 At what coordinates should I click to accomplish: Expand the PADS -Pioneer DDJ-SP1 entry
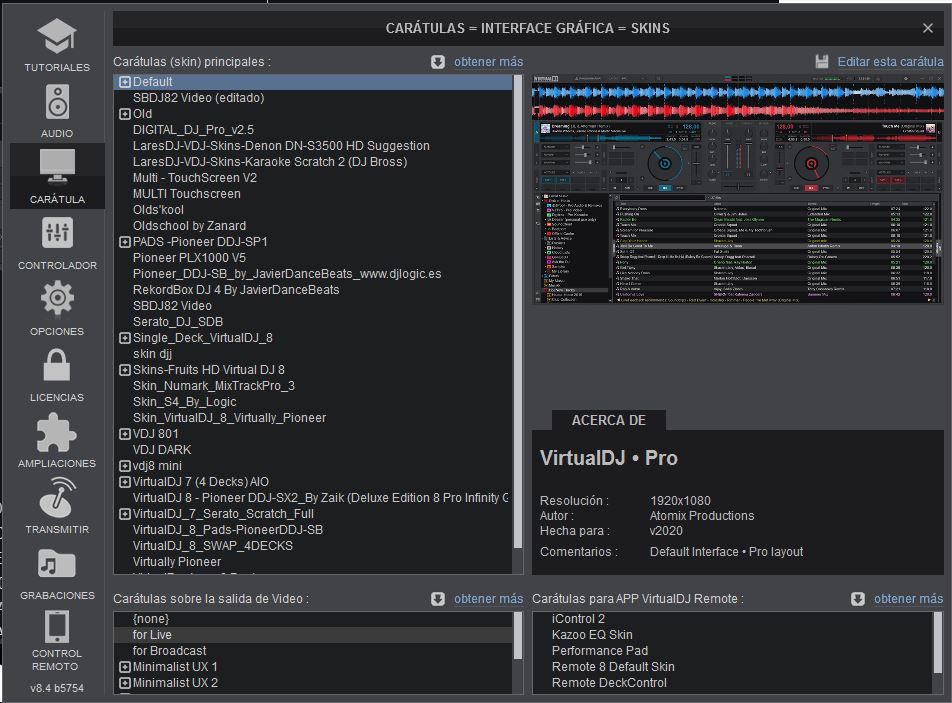tap(125, 242)
